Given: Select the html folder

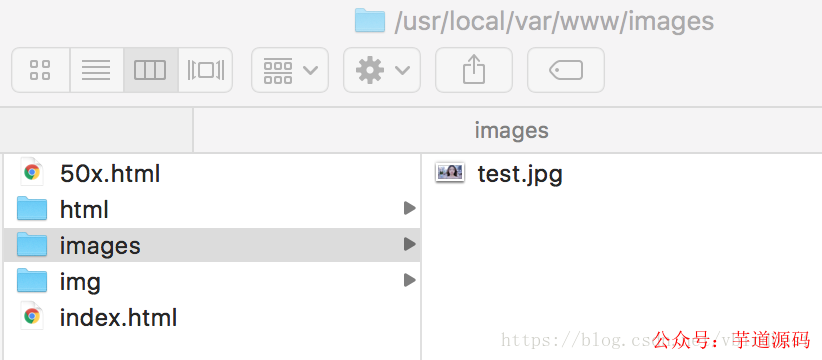Looking at the screenshot, I should click(212, 210).
